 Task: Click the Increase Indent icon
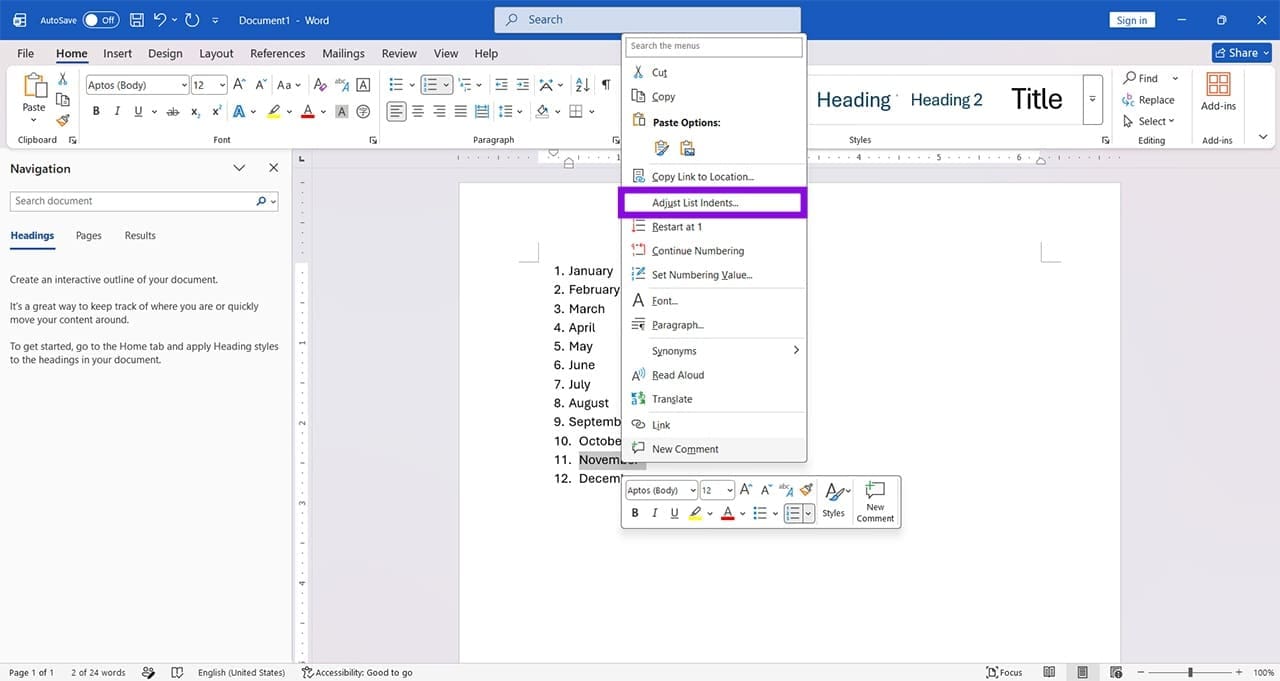522,85
